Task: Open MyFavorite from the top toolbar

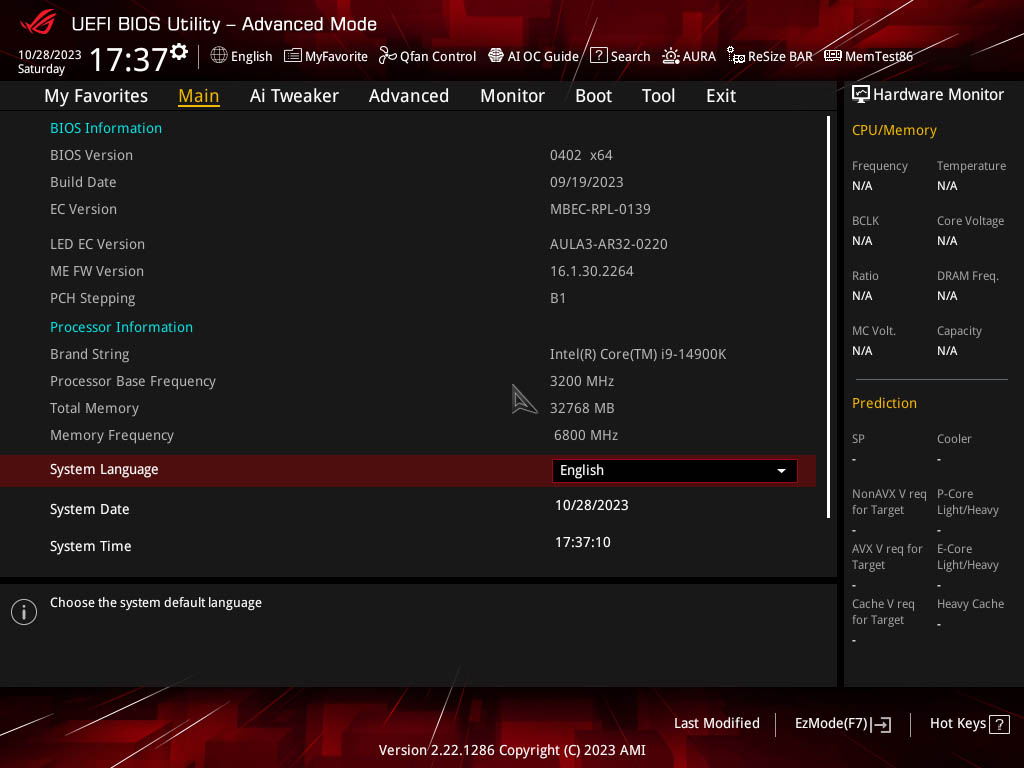Action: 326,56
